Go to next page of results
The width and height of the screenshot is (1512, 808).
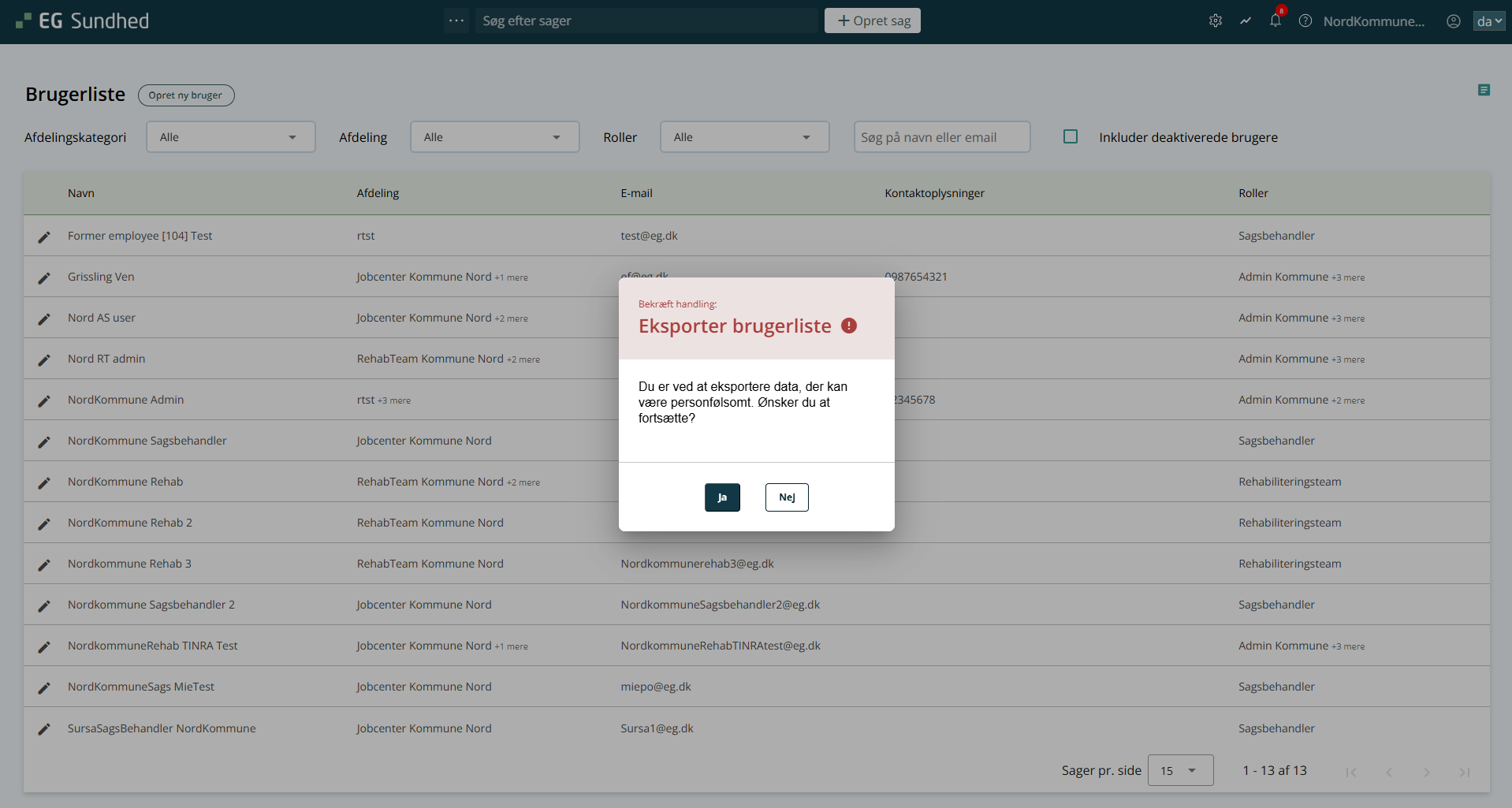pos(1427,772)
